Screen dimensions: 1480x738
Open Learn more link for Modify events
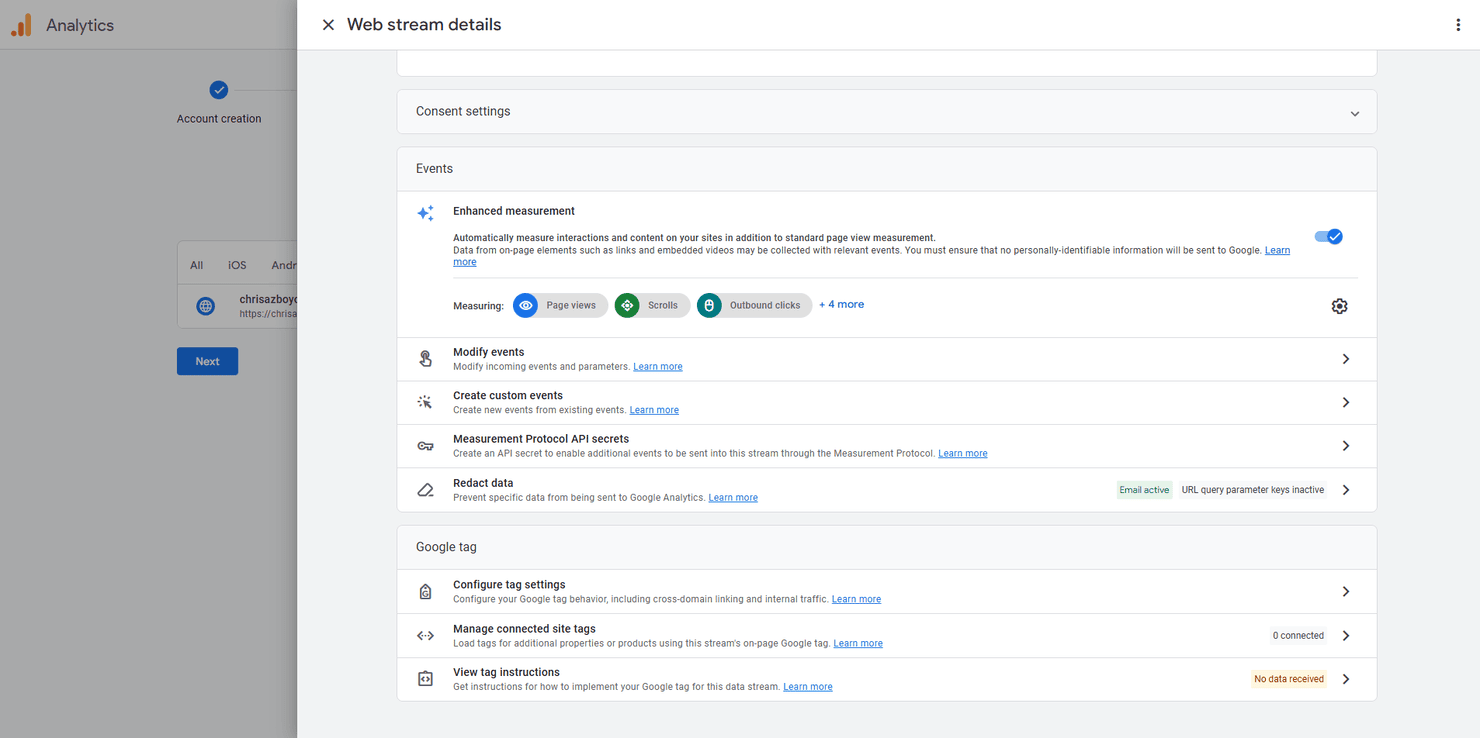658,367
